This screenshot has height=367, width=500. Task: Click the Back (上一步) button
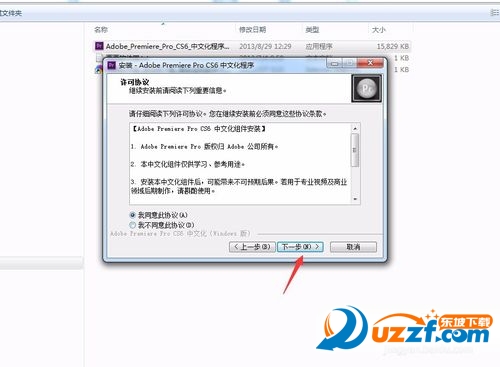click(252, 247)
